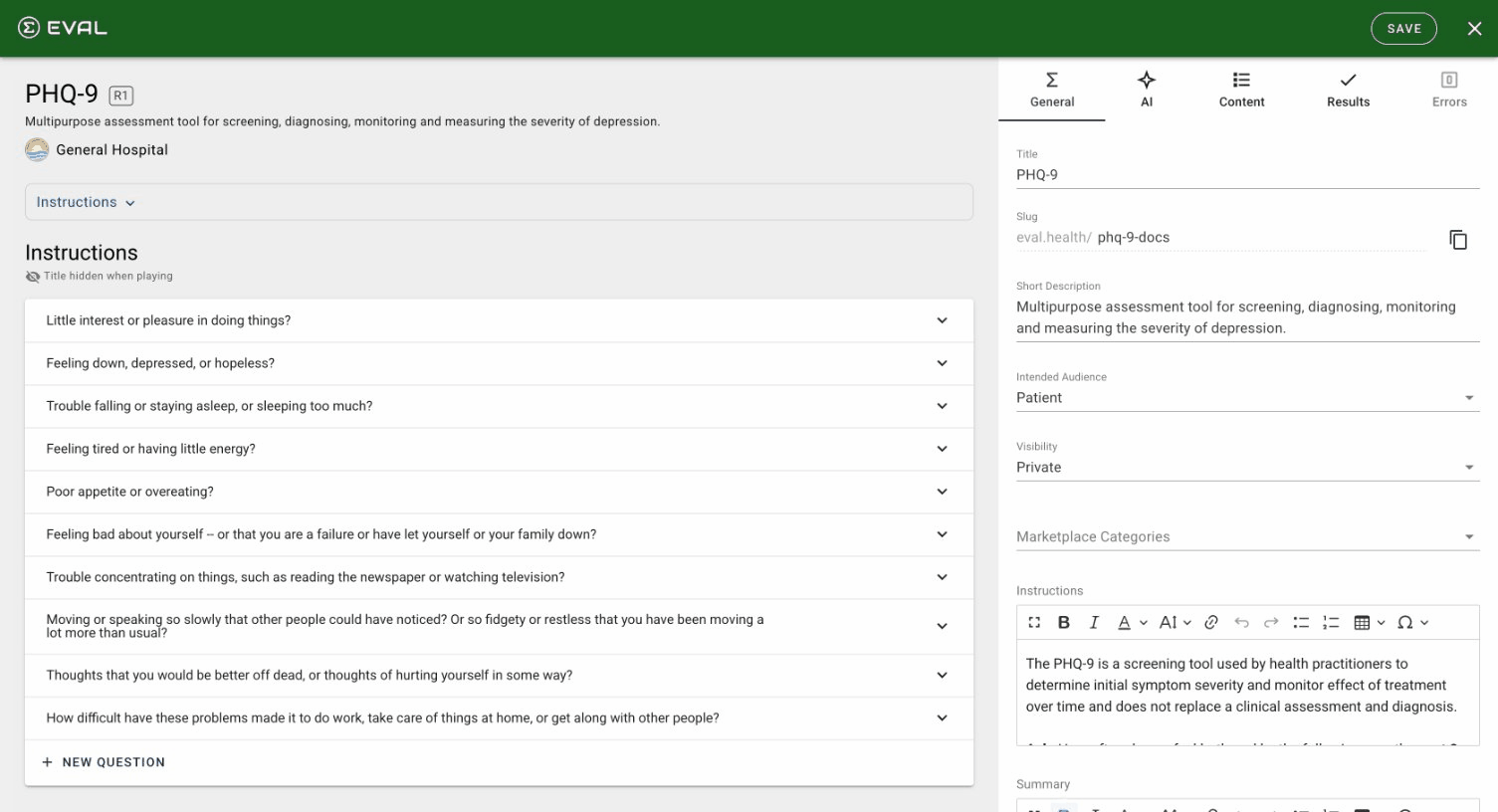
Task: Copy the phq-9-docs slug
Action: [x=1457, y=239]
